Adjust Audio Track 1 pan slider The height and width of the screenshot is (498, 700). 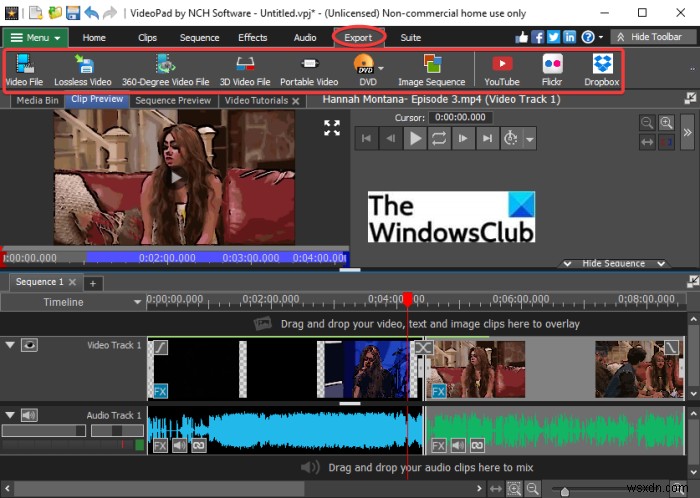117,431
